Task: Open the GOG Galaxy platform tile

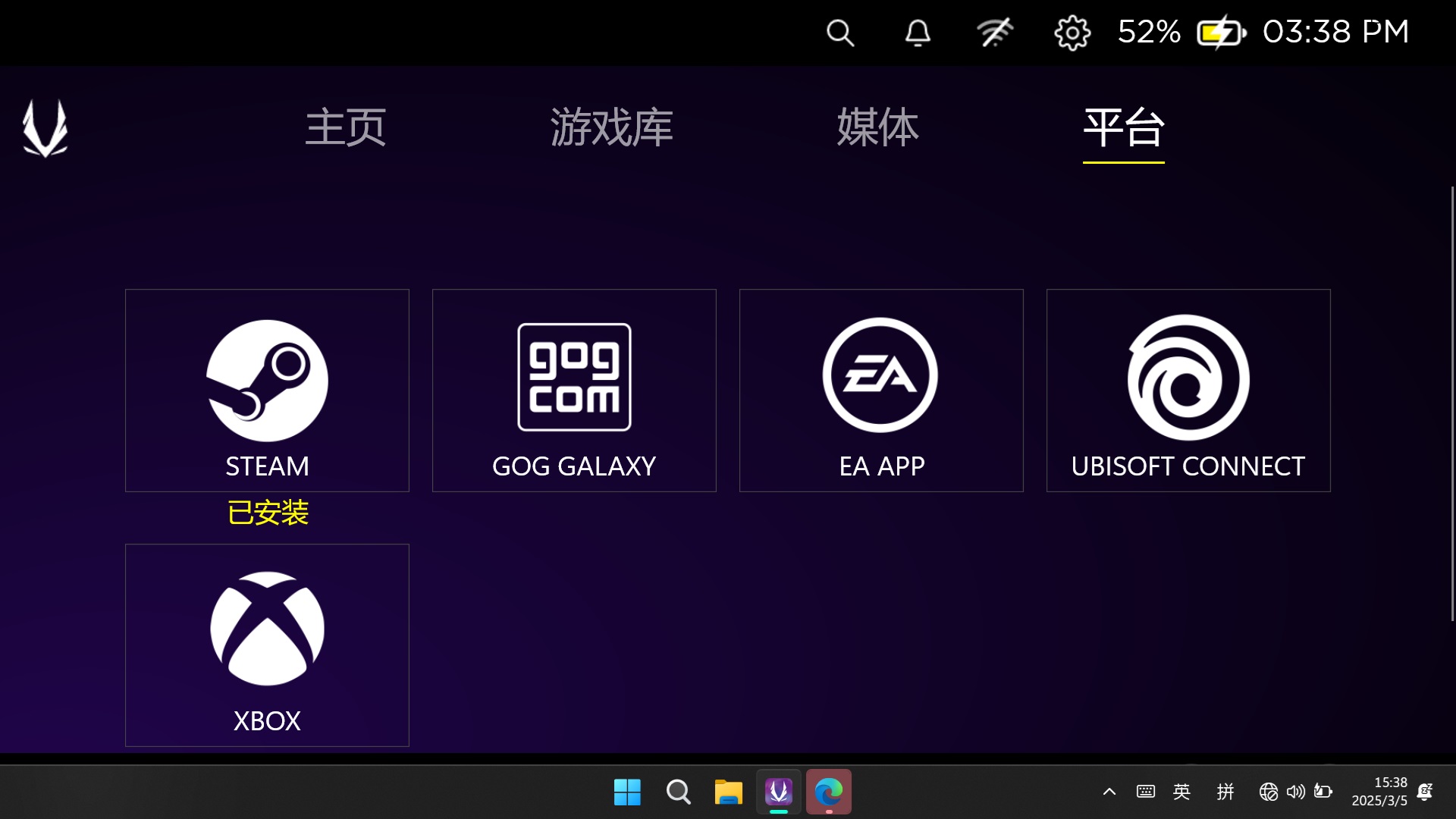Action: point(574,391)
